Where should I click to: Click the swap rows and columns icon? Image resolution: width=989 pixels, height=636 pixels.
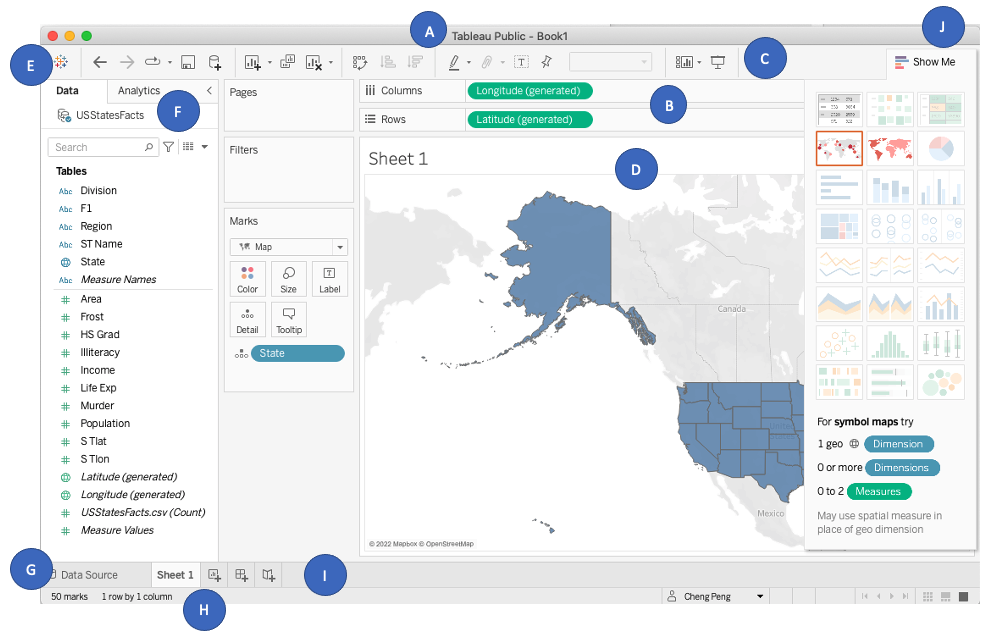click(x=360, y=62)
